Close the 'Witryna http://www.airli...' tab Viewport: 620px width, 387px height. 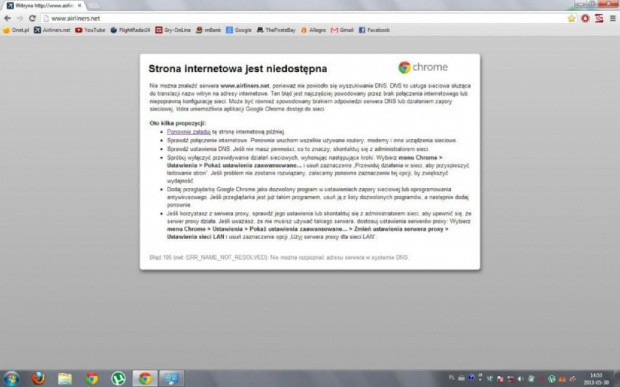point(79,6)
